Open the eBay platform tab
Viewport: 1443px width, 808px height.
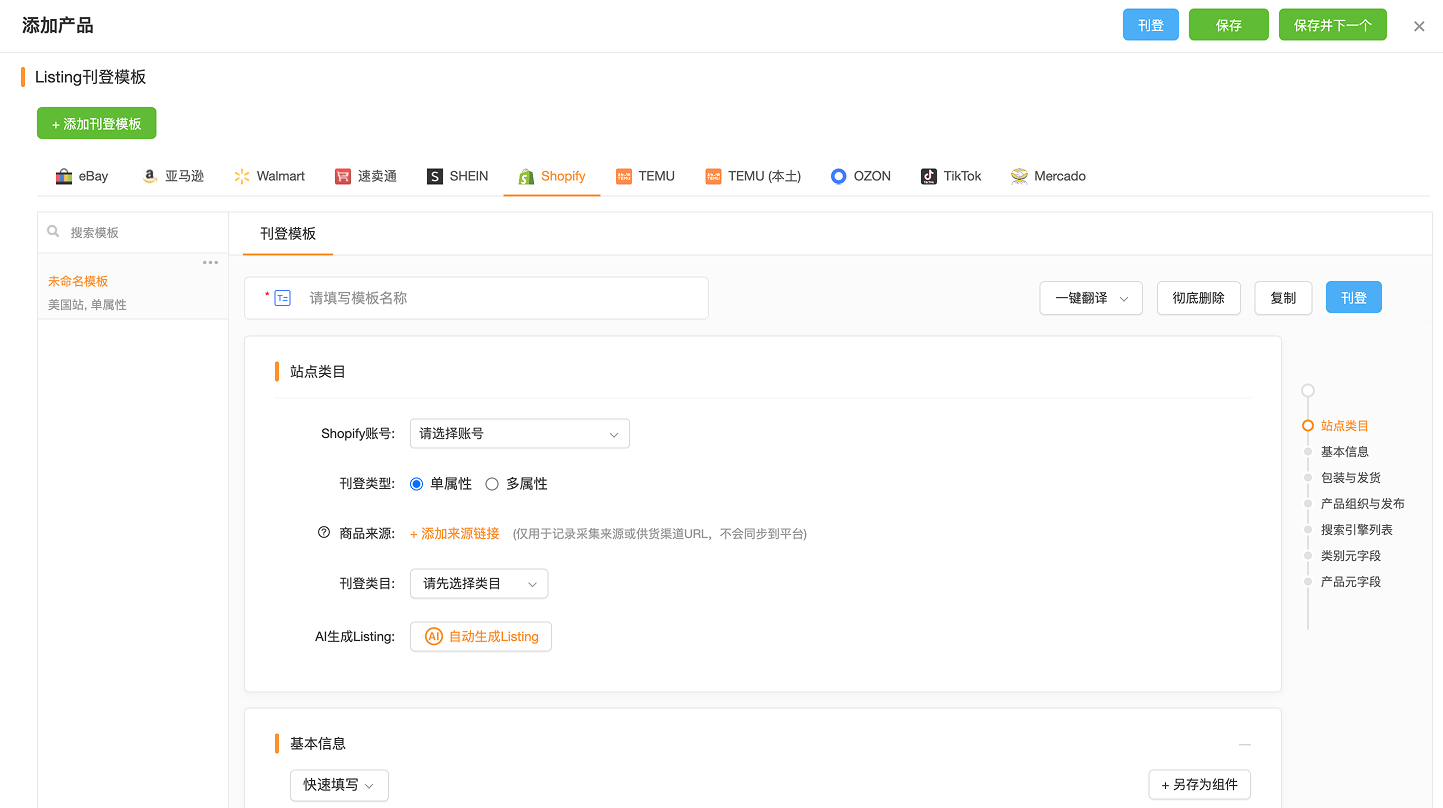click(82, 176)
